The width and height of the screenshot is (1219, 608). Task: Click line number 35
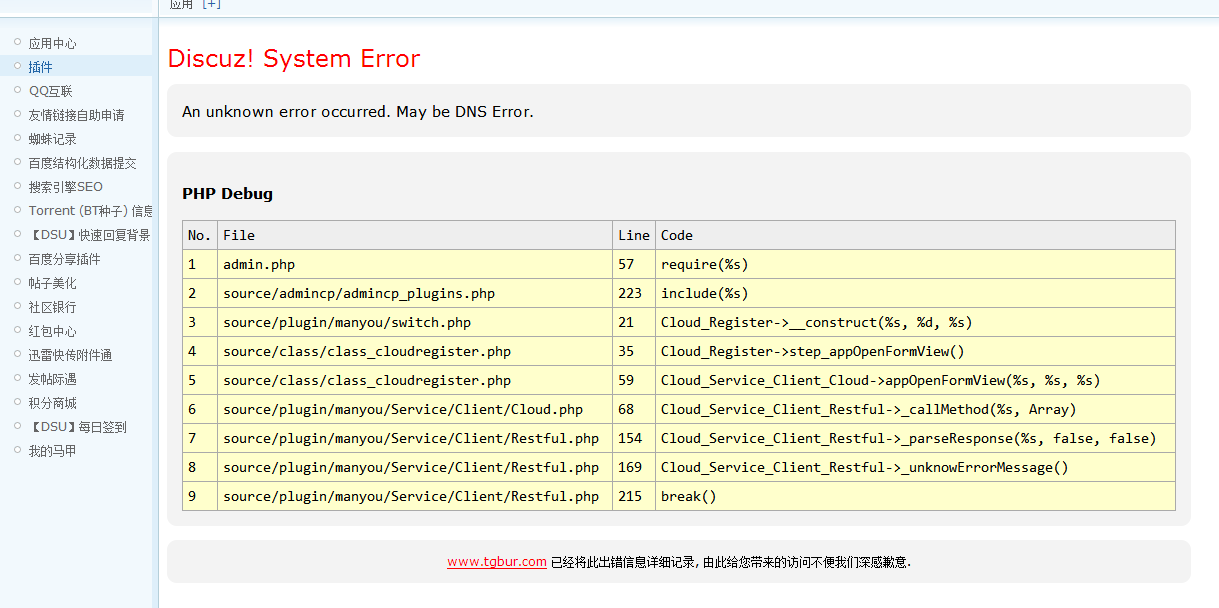pos(634,351)
